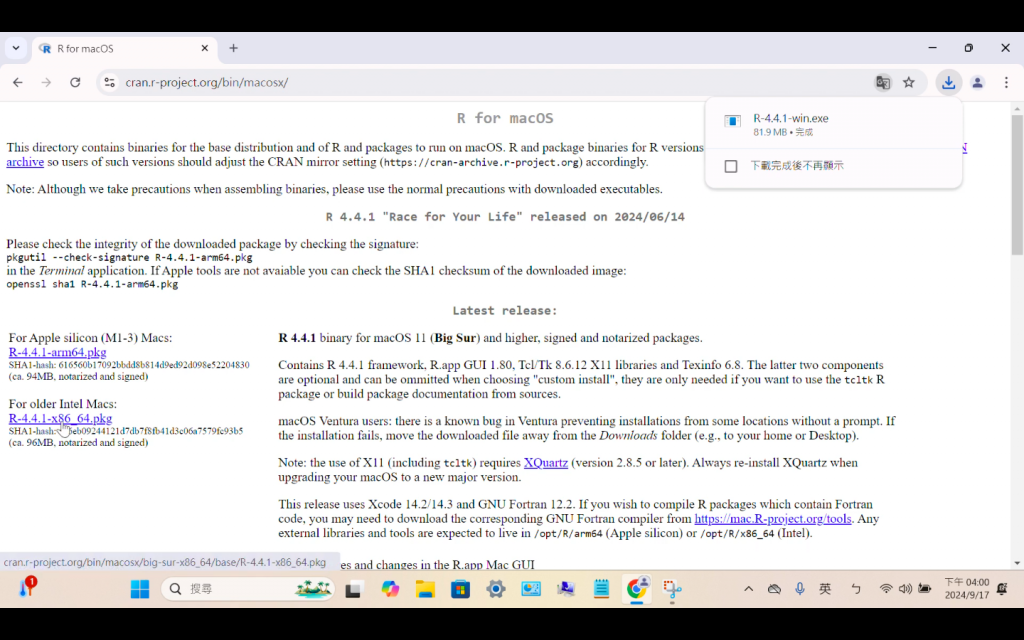Open Wi-Fi network settings in tray
Viewport: 1024px width, 640px height.
pos(886,589)
